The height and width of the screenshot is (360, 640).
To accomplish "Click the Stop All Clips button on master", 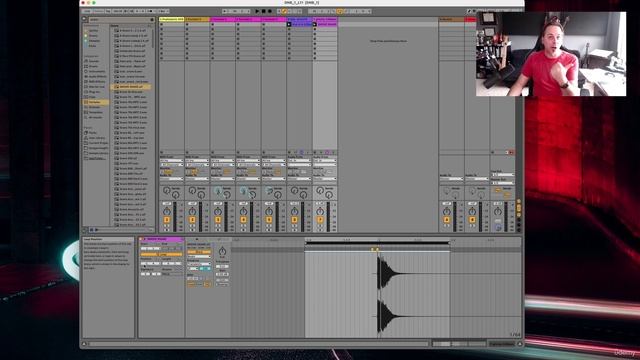I will pos(493,152).
